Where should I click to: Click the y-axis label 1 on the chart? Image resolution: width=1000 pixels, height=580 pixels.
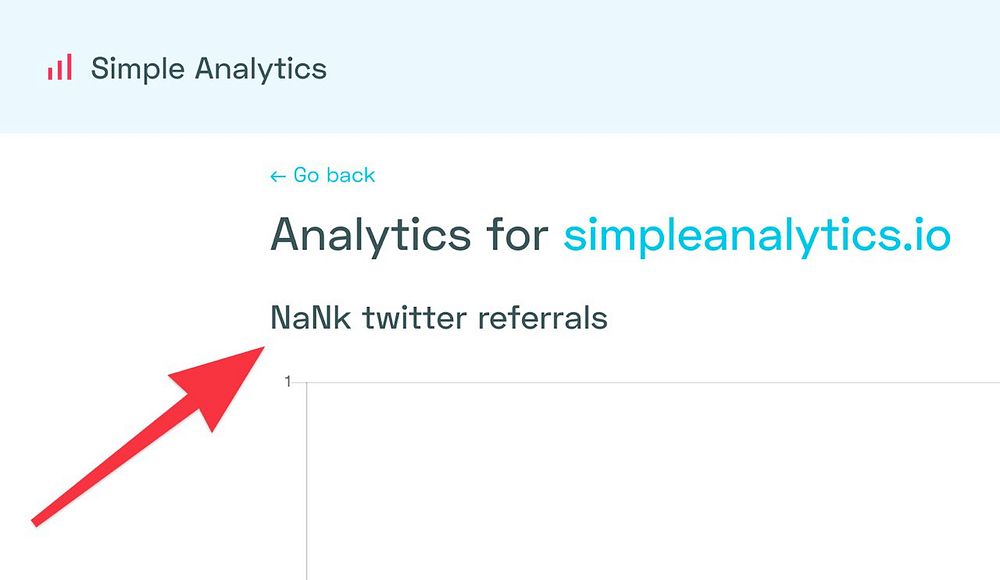tap(287, 382)
